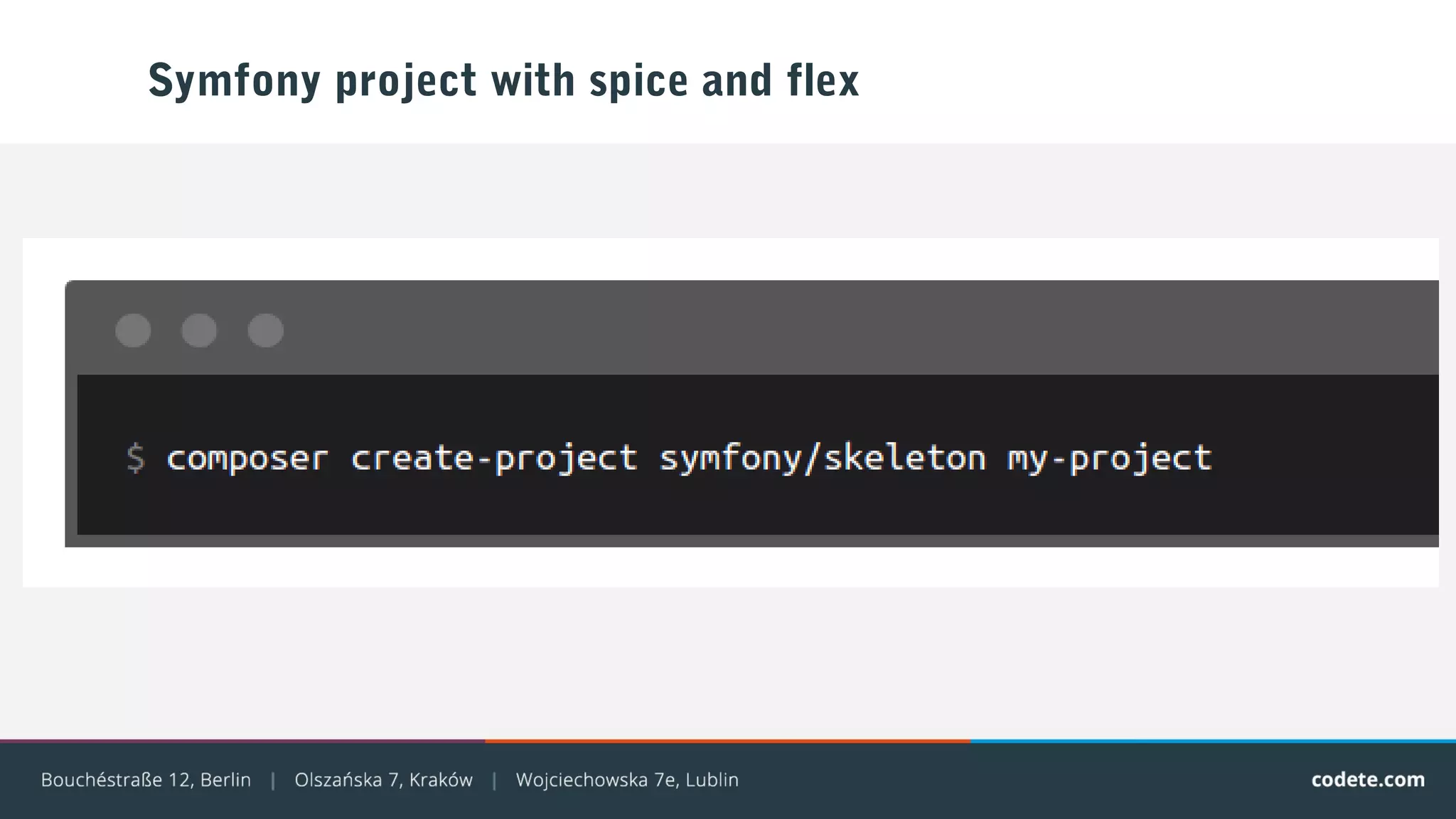Click the address 'Wojciechowska 7e, Lublin'
The image size is (1456, 819).
tap(627, 781)
